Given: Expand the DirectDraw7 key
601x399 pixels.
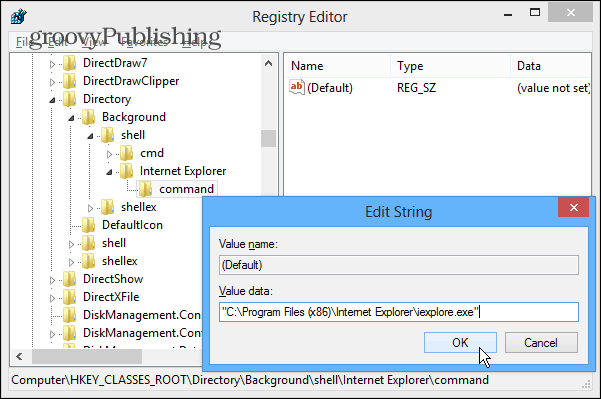Looking at the screenshot, I should click(x=53, y=64).
